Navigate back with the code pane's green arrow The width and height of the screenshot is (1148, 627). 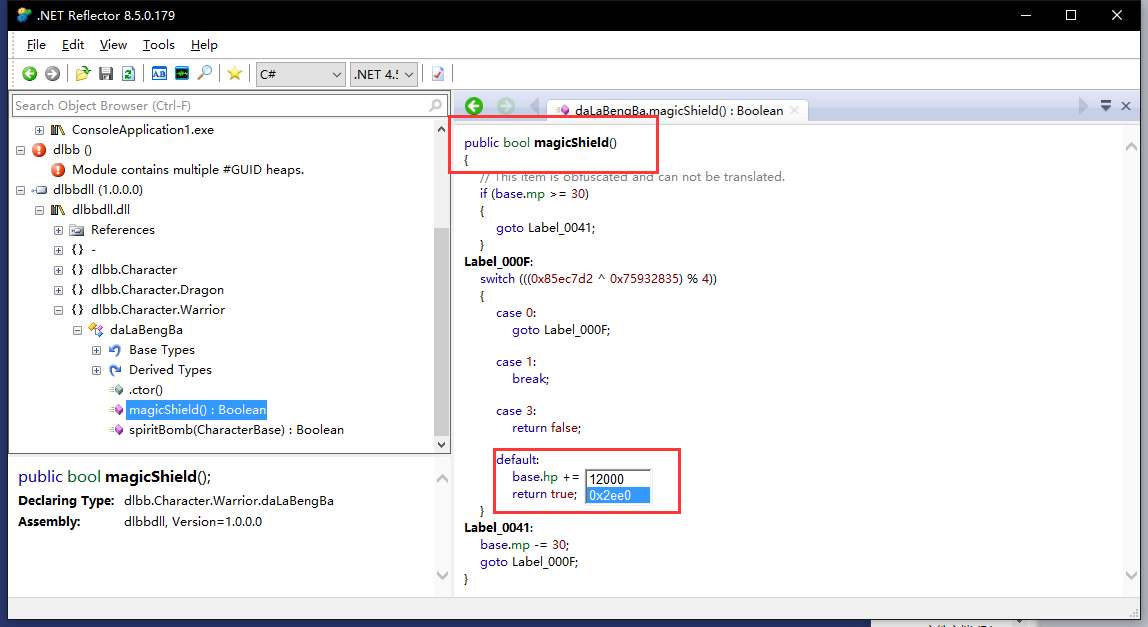pos(474,106)
